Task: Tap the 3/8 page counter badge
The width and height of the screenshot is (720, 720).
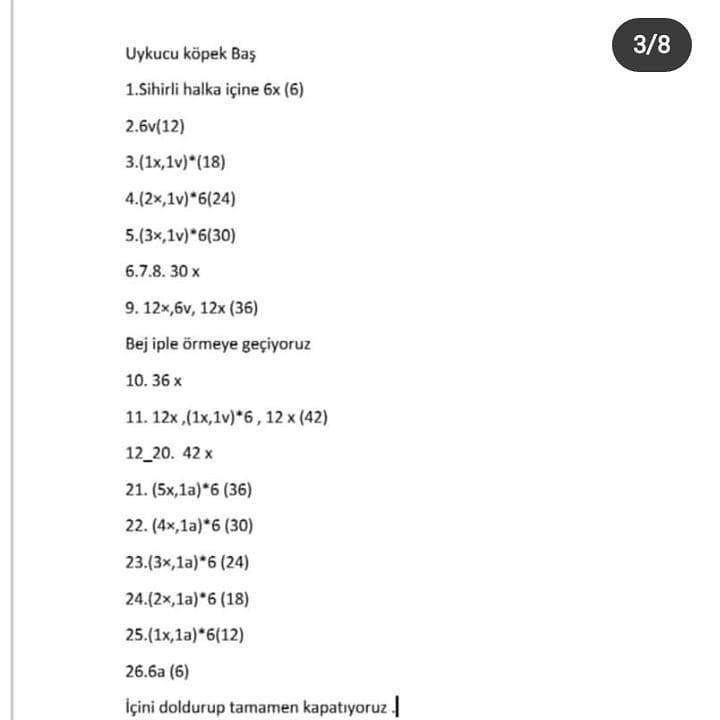Action: point(652,45)
